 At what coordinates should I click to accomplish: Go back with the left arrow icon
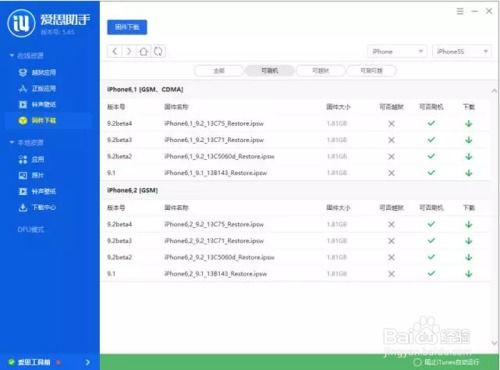[115, 51]
